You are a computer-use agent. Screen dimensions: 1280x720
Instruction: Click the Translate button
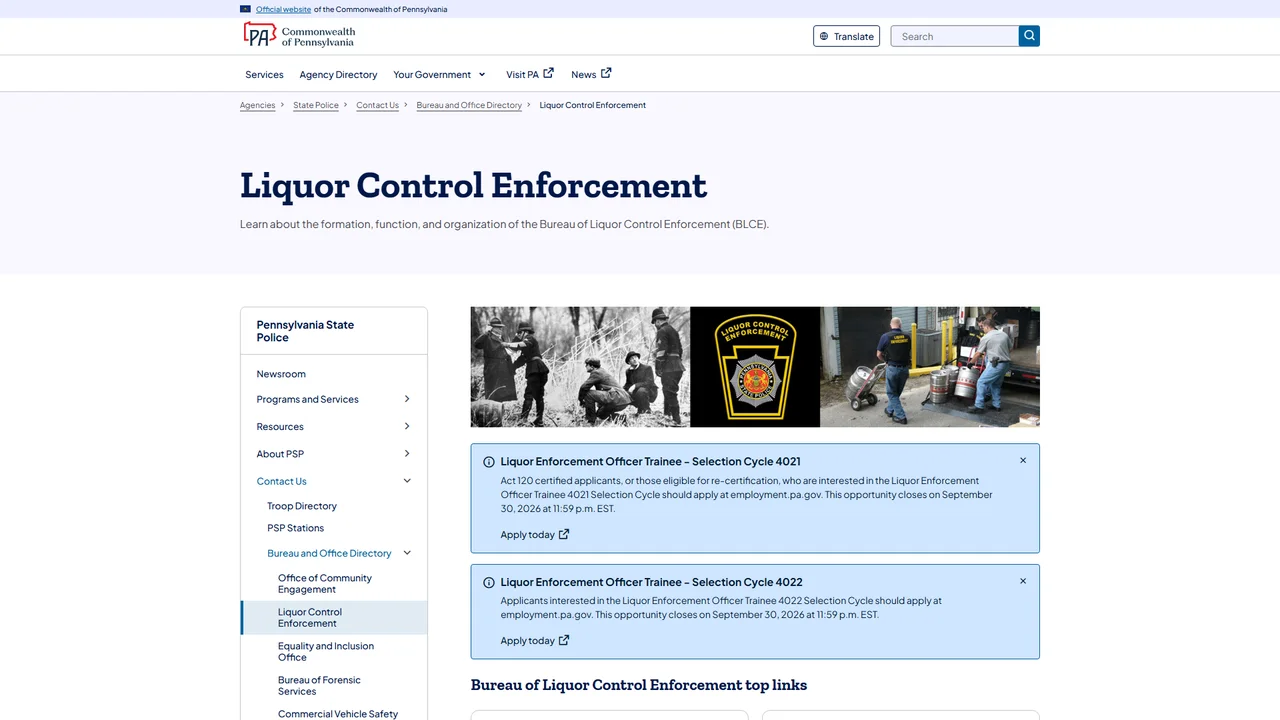(x=846, y=36)
